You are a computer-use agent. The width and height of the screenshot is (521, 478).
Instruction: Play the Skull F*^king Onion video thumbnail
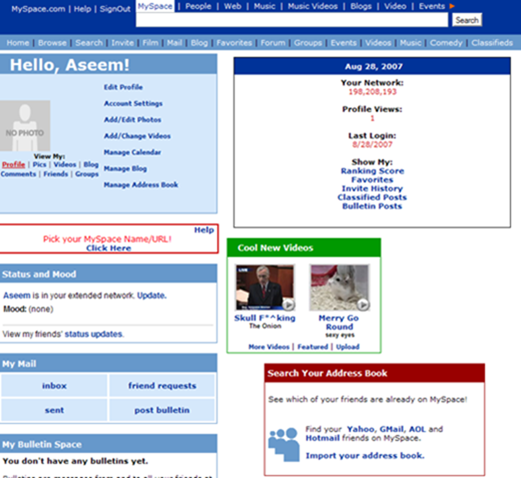tap(265, 288)
